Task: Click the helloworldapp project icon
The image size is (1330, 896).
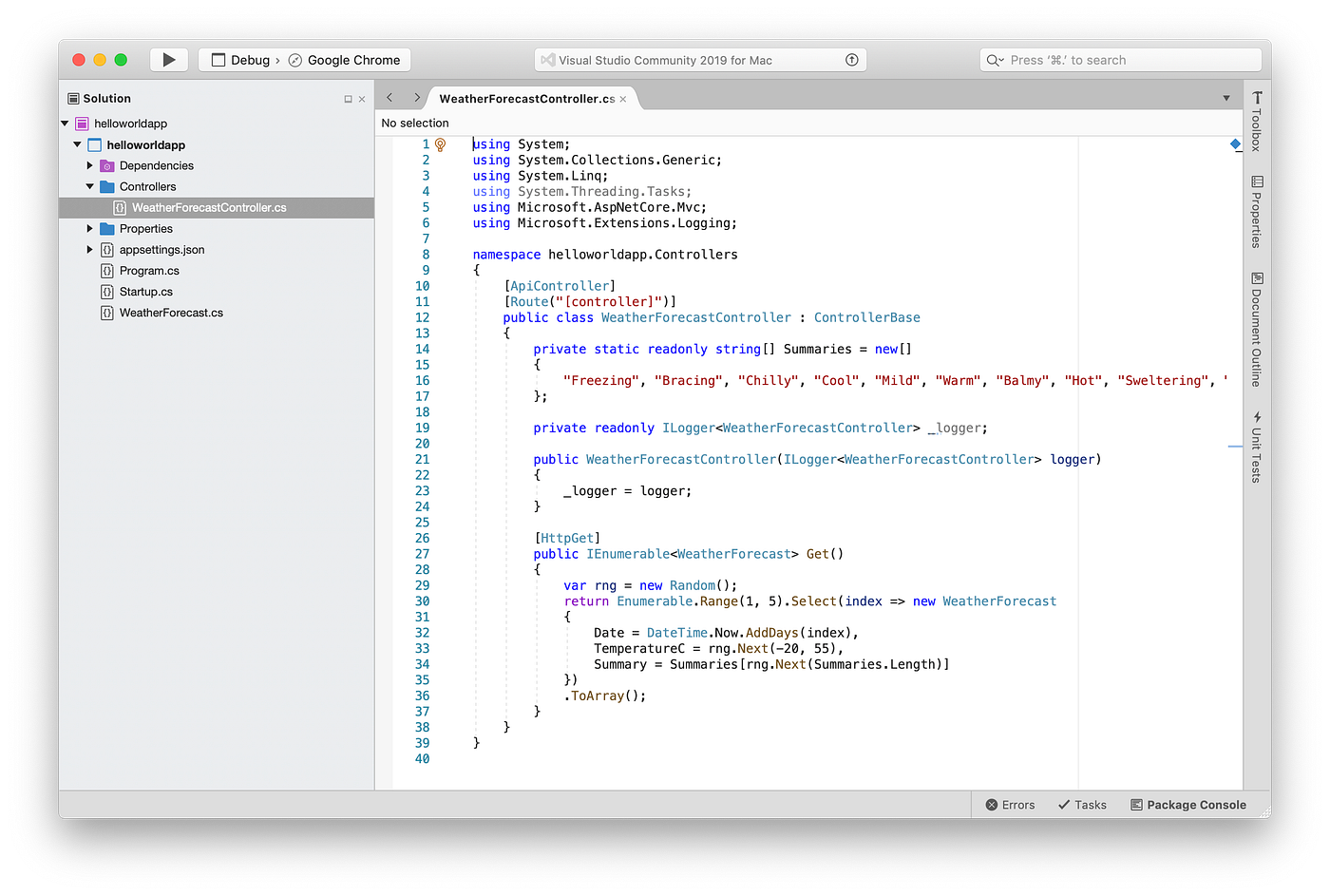Action: (95, 144)
